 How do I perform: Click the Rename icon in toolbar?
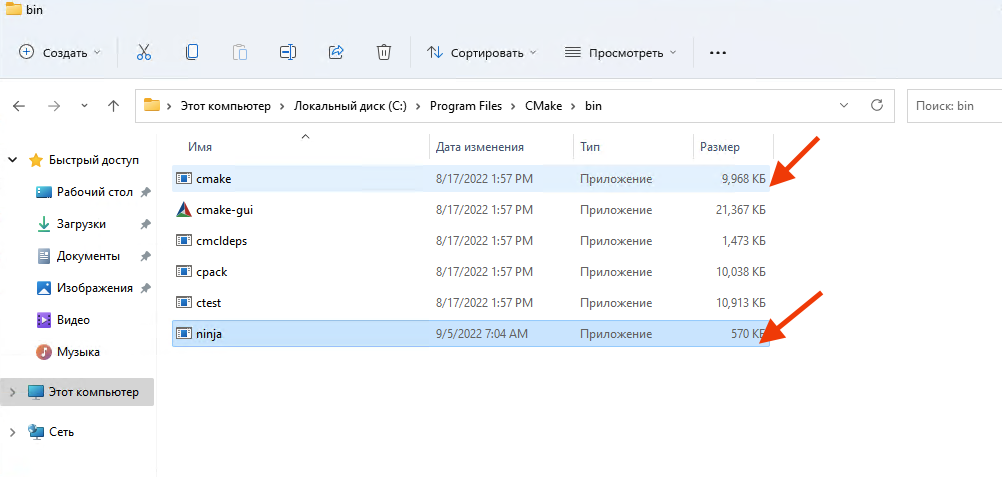[x=288, y=52]
